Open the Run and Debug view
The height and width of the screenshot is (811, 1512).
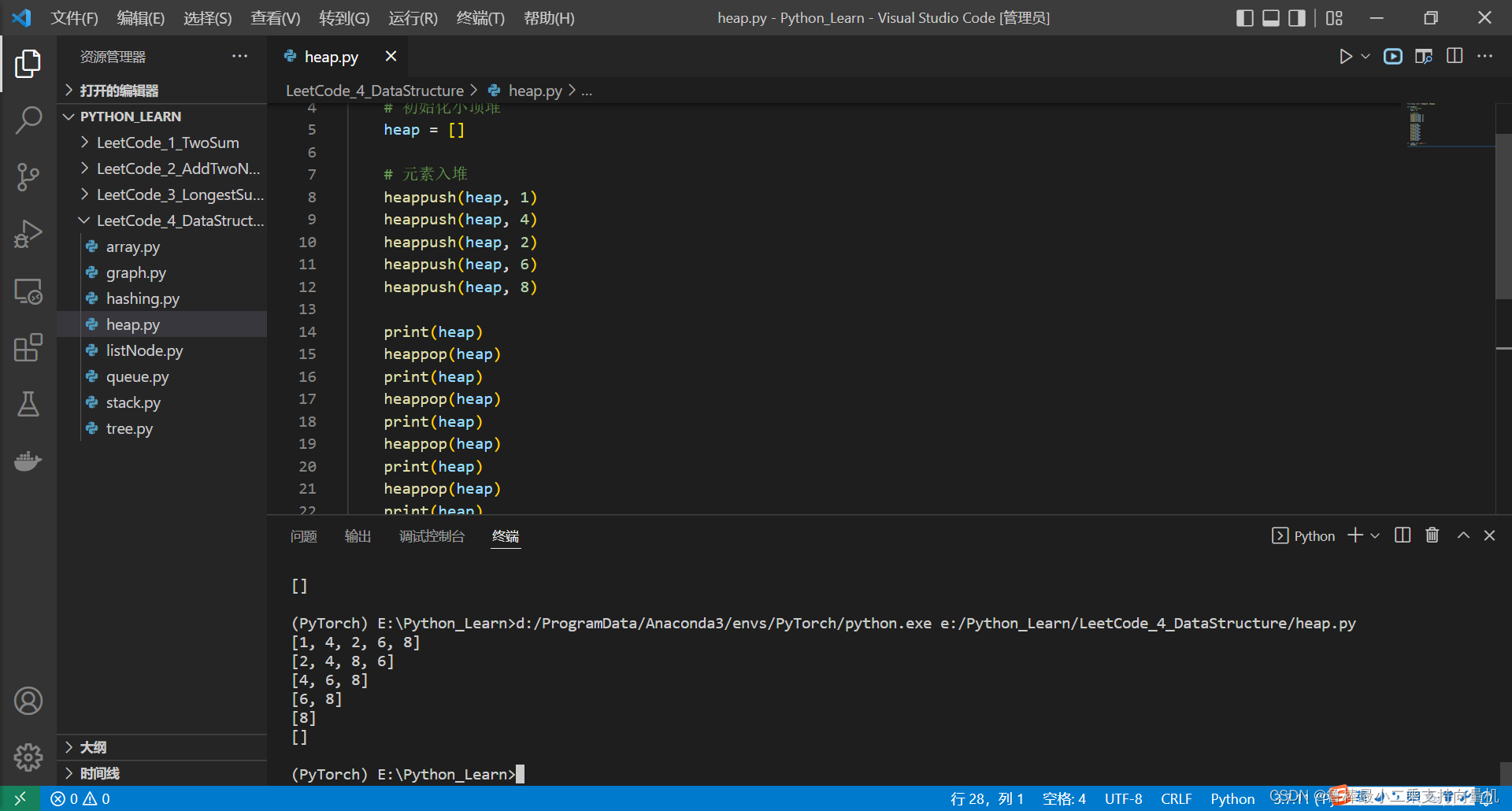pyautogui.click(x=28, y=234)
